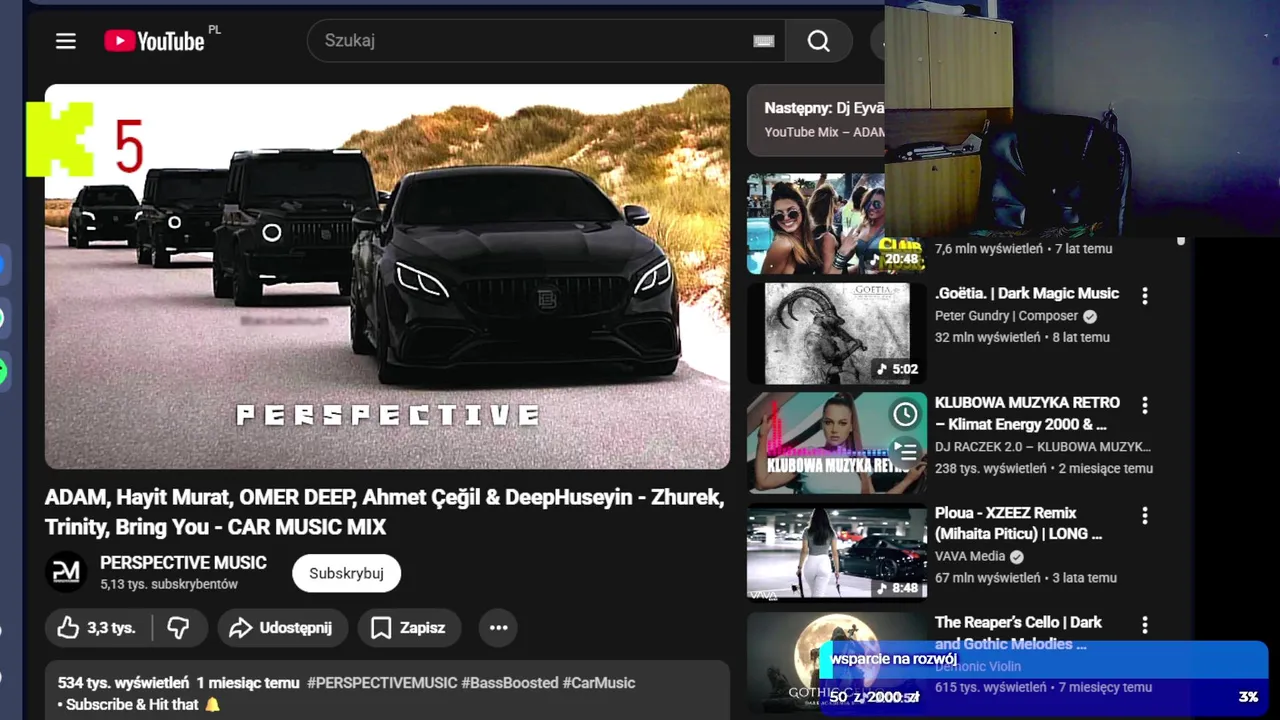Image resolution: width=1280 pixels, height=720 pixels.
Task: Open more actions three-dot button
Action: (x=498, y=628)
